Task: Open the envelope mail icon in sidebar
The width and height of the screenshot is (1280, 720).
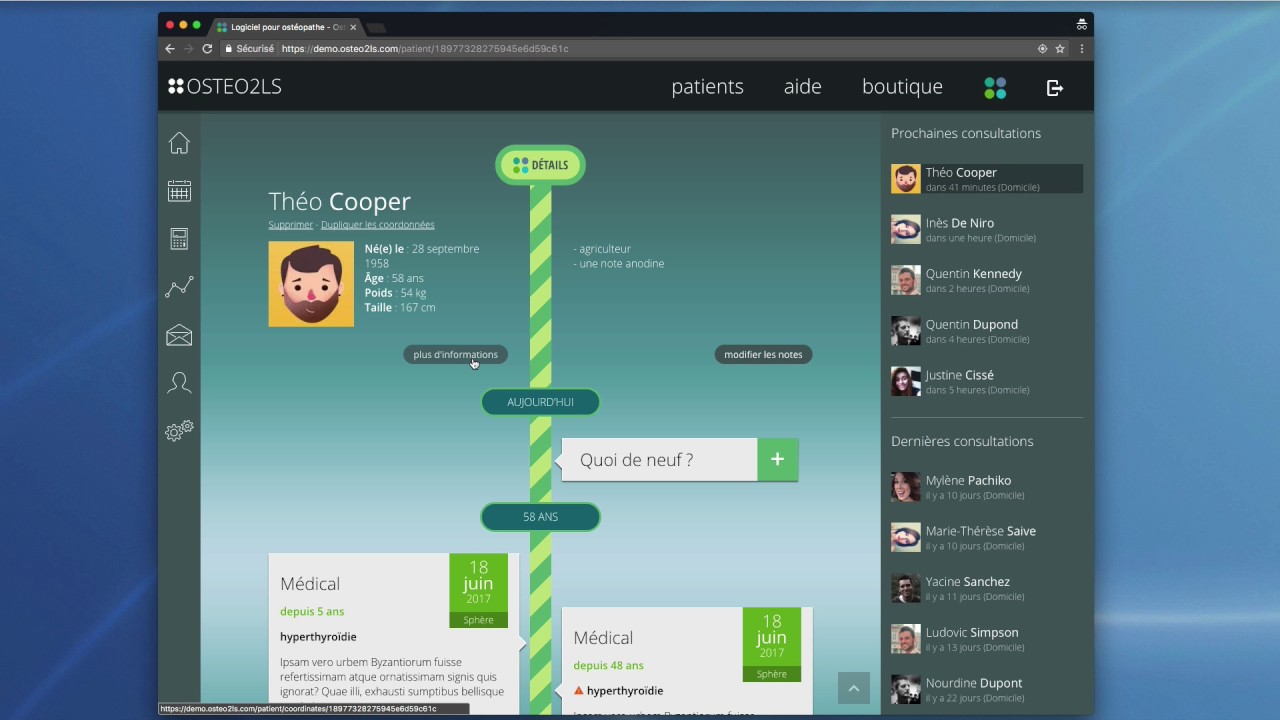Action: pos(179,336)
